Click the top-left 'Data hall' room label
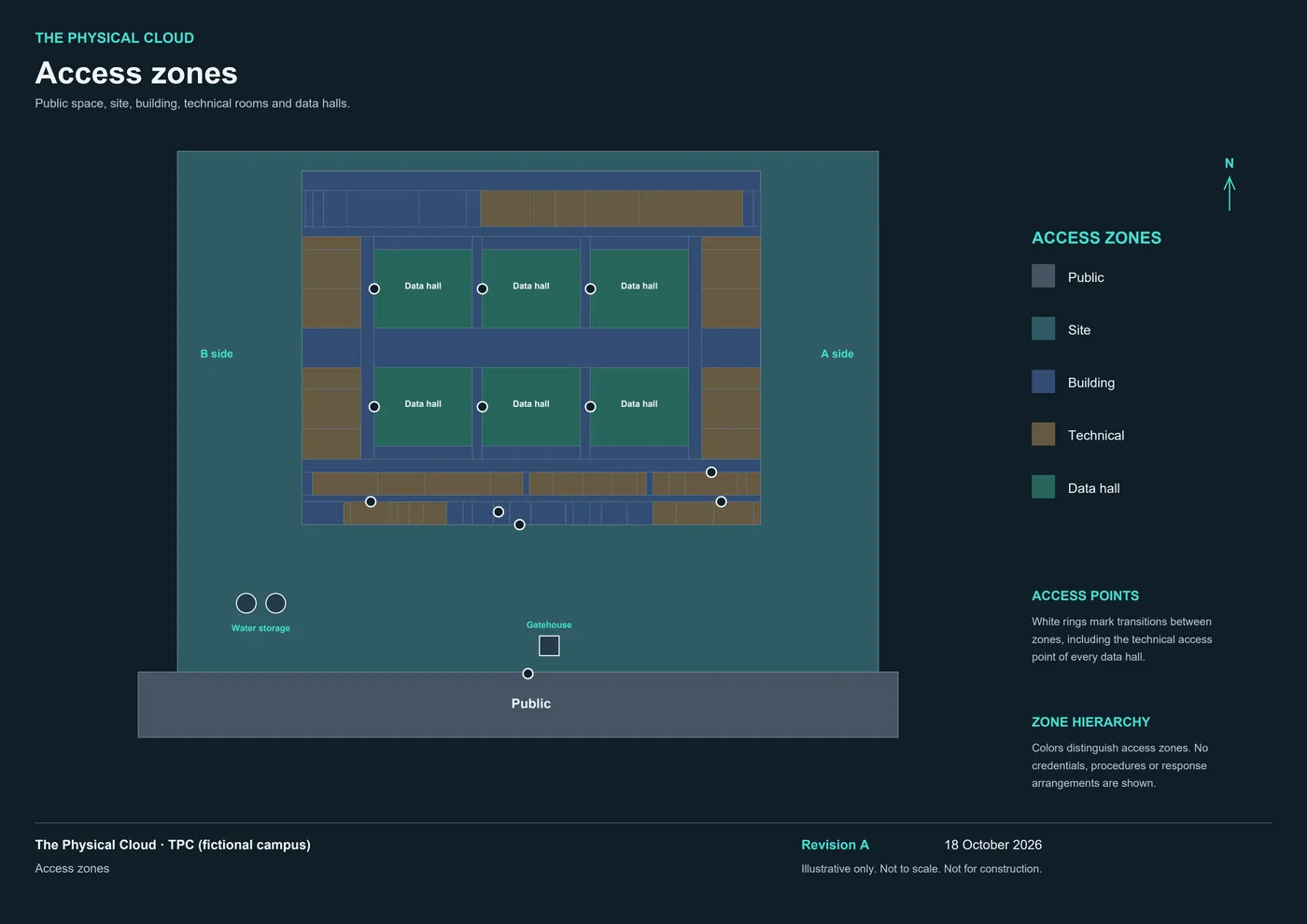This screenshot has height=924, width=1307. point(423,286)
